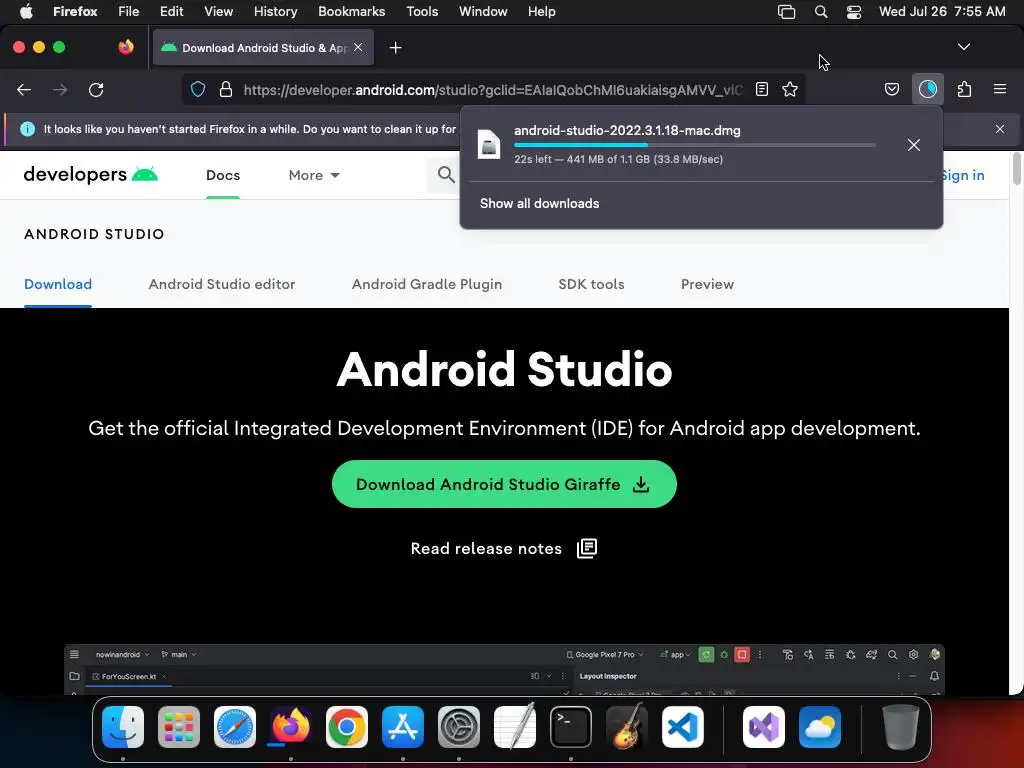Open TextEdit from the Dock
This screenshot has height=768, width=1024.
pos(515,727)
